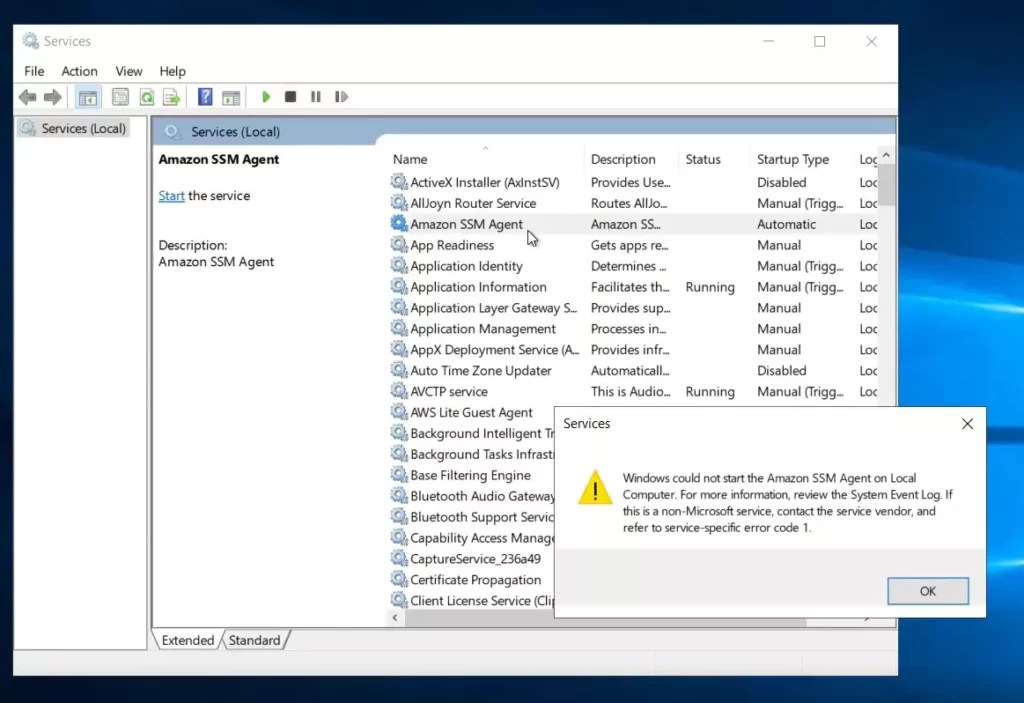Click the Start the service link
Screen dimensions: 1024x703
pos(171,196)
